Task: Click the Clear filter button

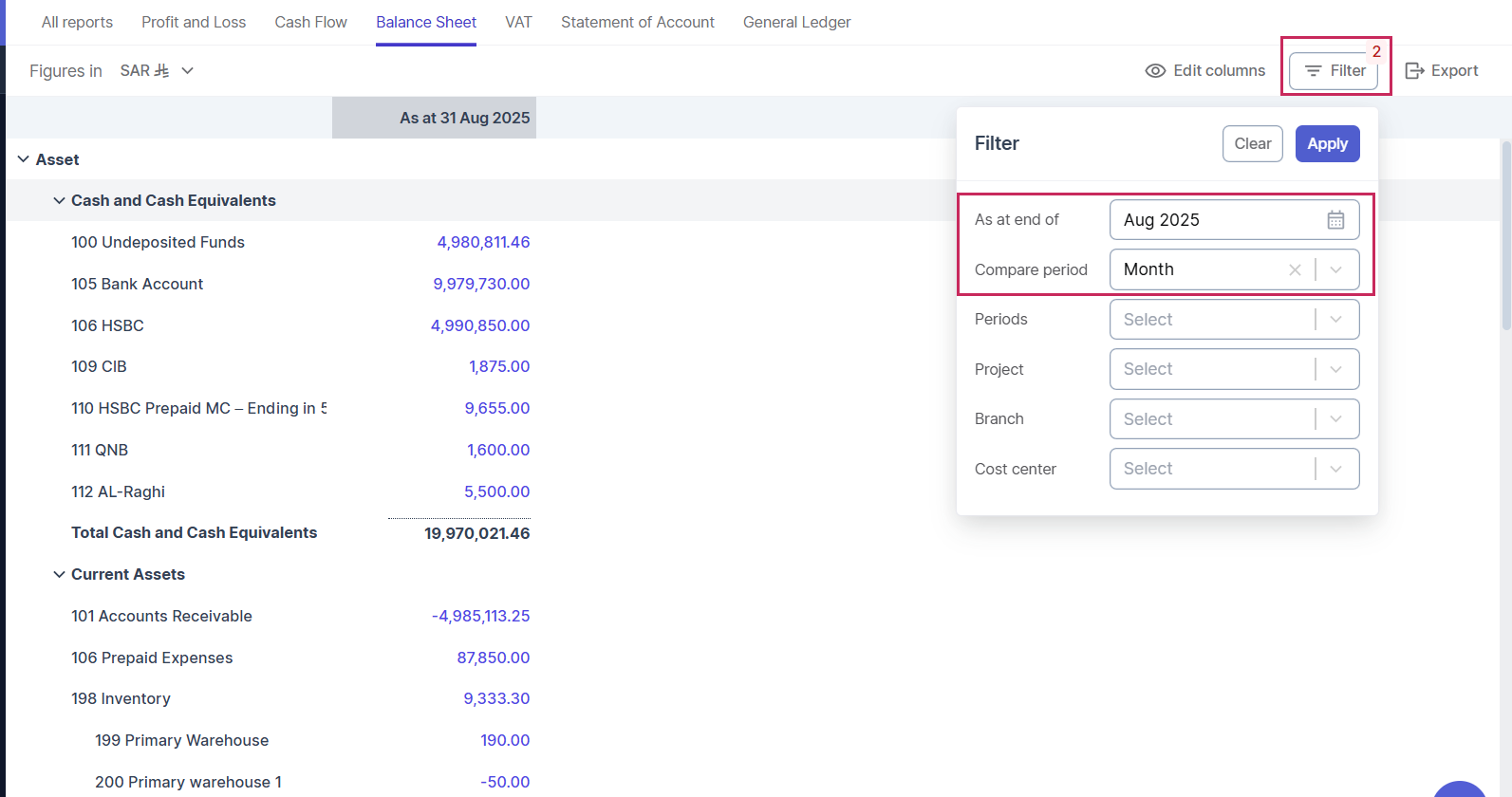Action: [1252, 144]
